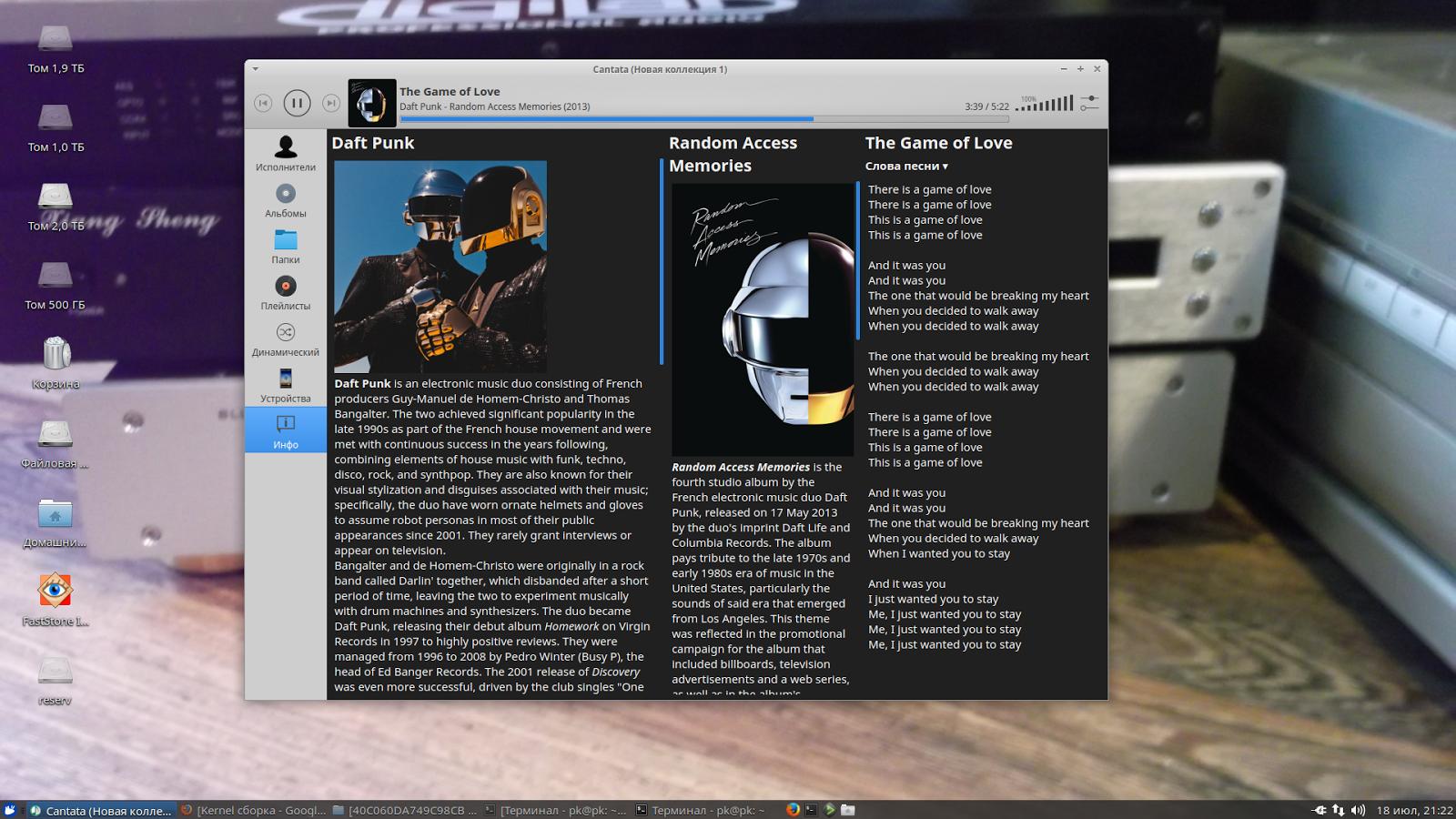Open the Папки folders view

pos(286,247)
